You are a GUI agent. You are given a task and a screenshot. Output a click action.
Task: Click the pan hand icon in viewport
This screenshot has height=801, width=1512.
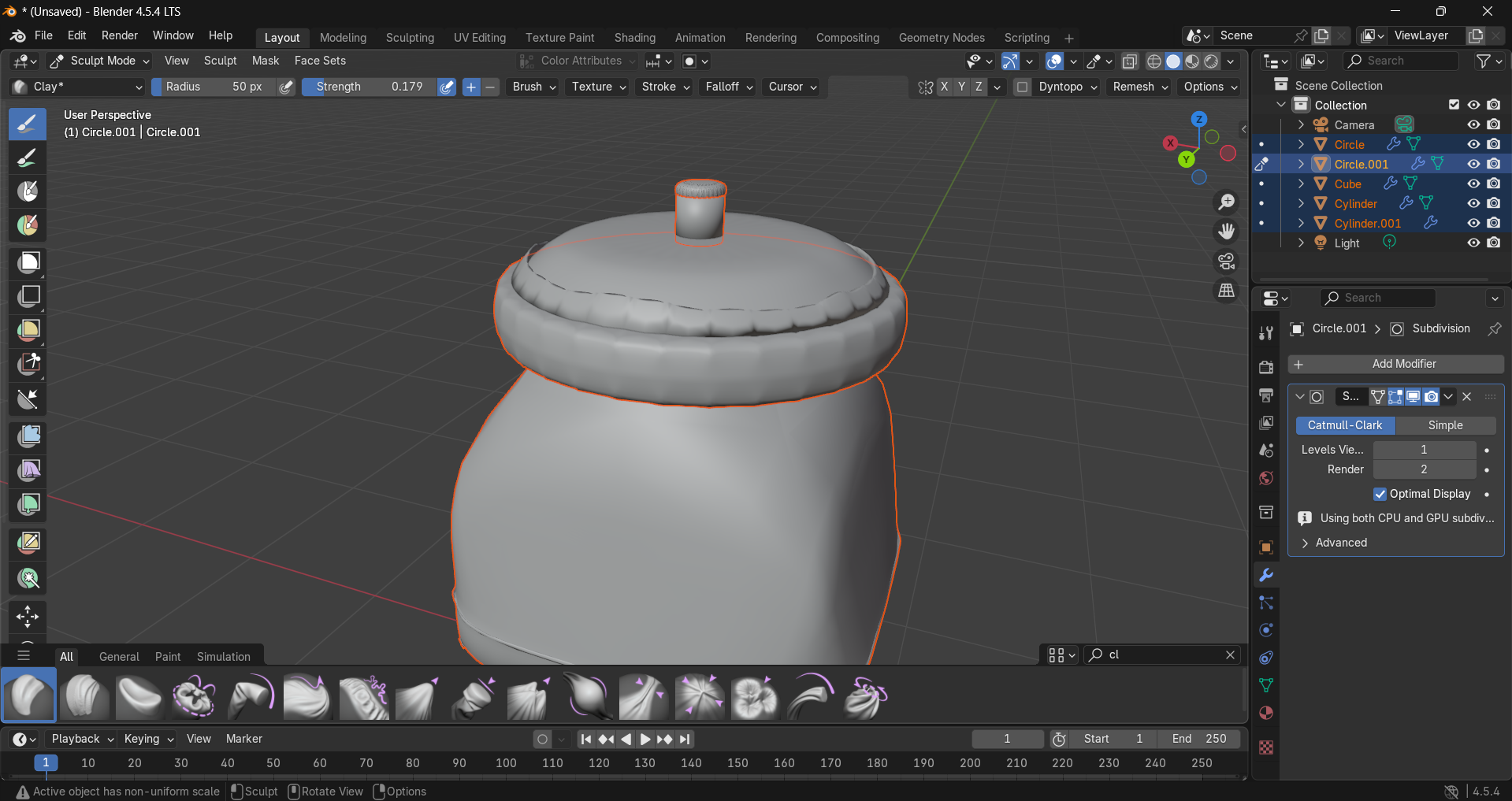tap(1226, 232)
